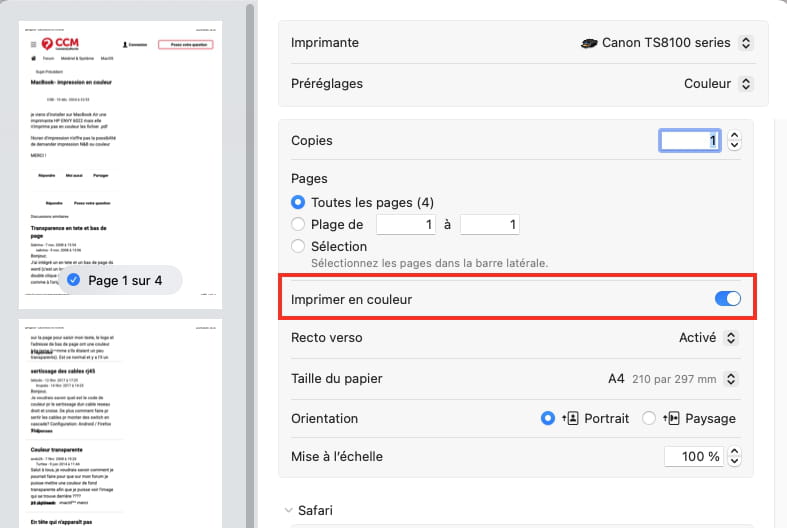787x528 pixels.
Task: Click the page range start field
Action: pyautogui.click(x=406, y=225)
